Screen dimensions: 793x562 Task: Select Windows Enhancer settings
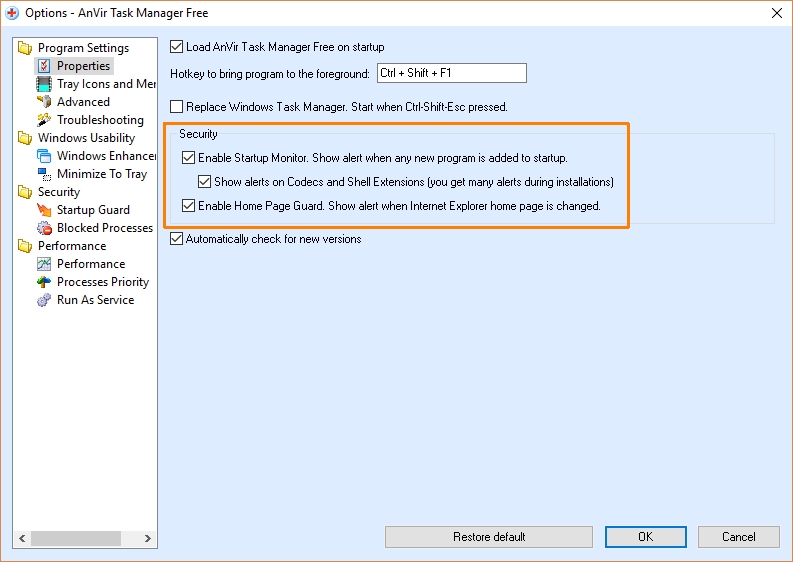pyautogui.click(x=106, y=156)
